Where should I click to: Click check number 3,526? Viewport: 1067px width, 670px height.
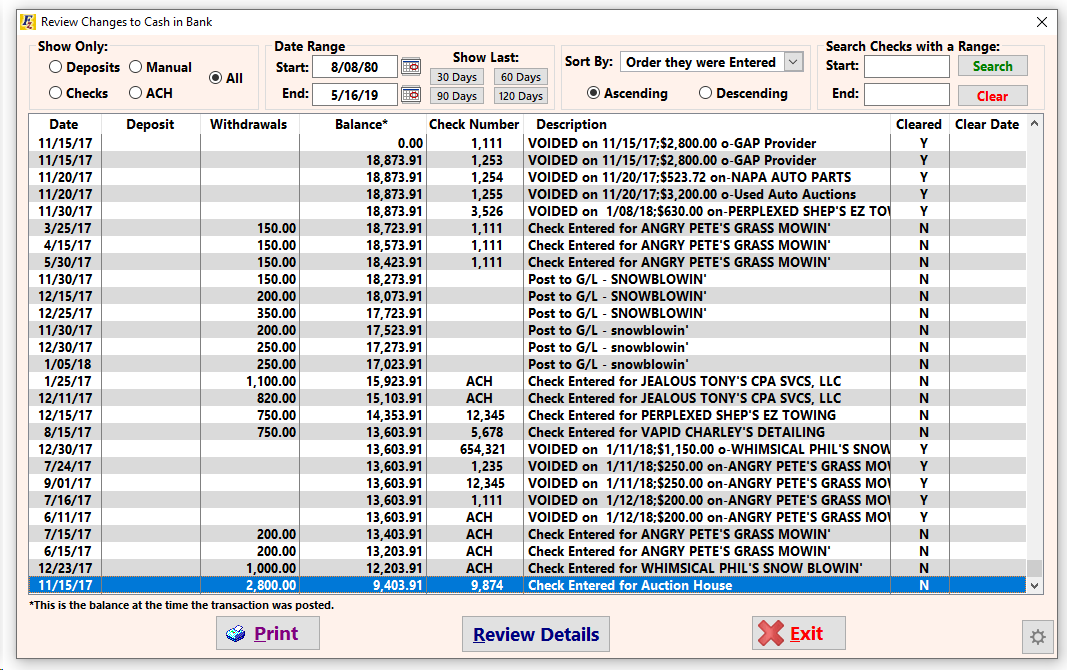click(487, 212)
